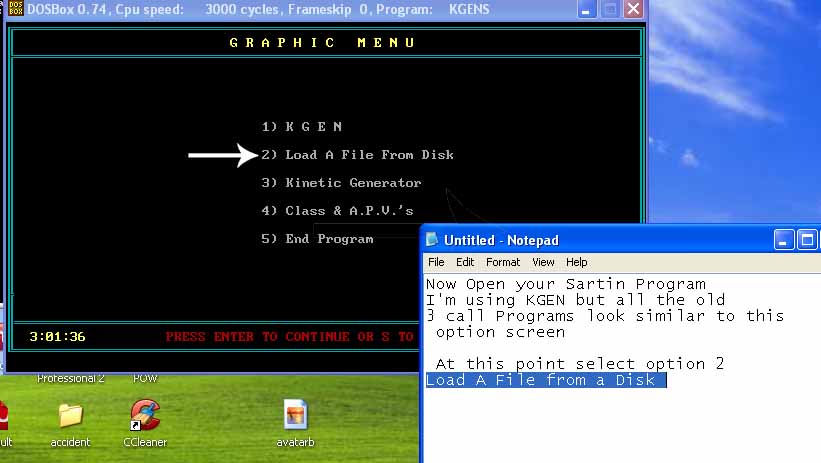This screenshot has height=463, width=821.
Task: Click the red PRESS ENTER TO CONTINUE text
Action: (x=290, y=337)
